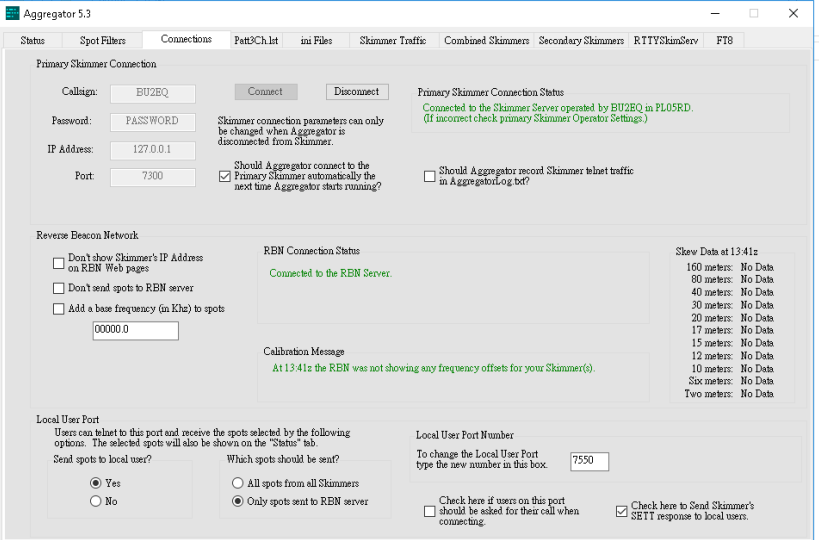Click the Local User Port field 7550

pyautogui.click(x=589, y=461)
